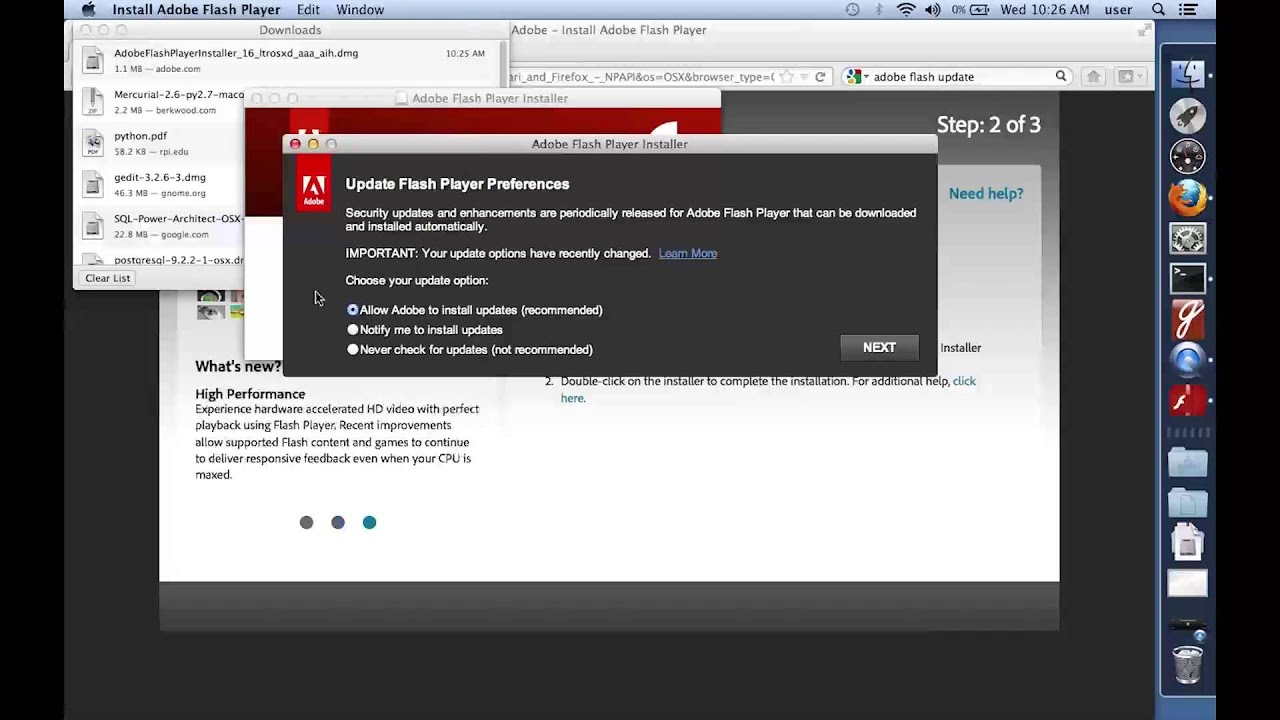The image size is (1280, 720).
Task: Select the second carousel dot
Action: coord(338,523)
